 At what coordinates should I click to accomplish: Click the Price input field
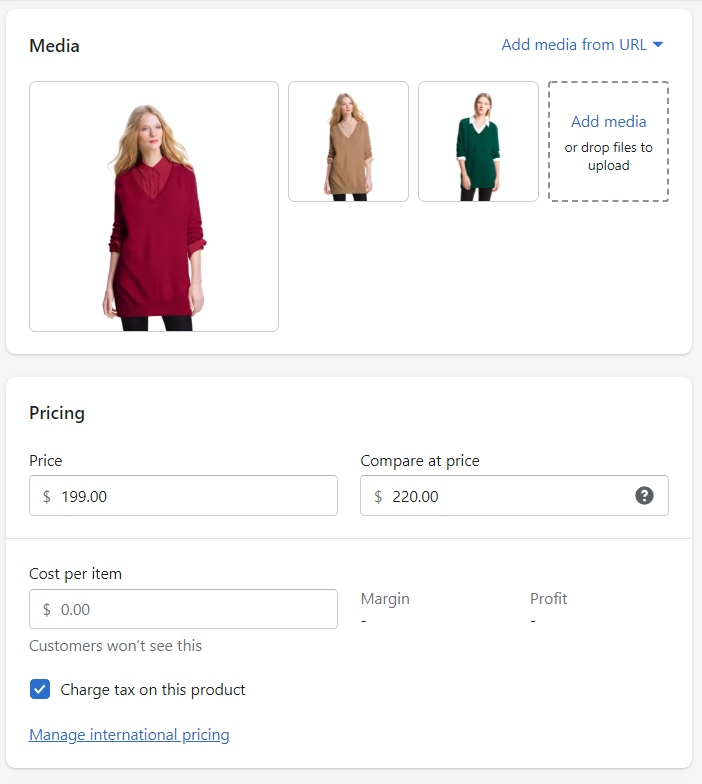184,496
